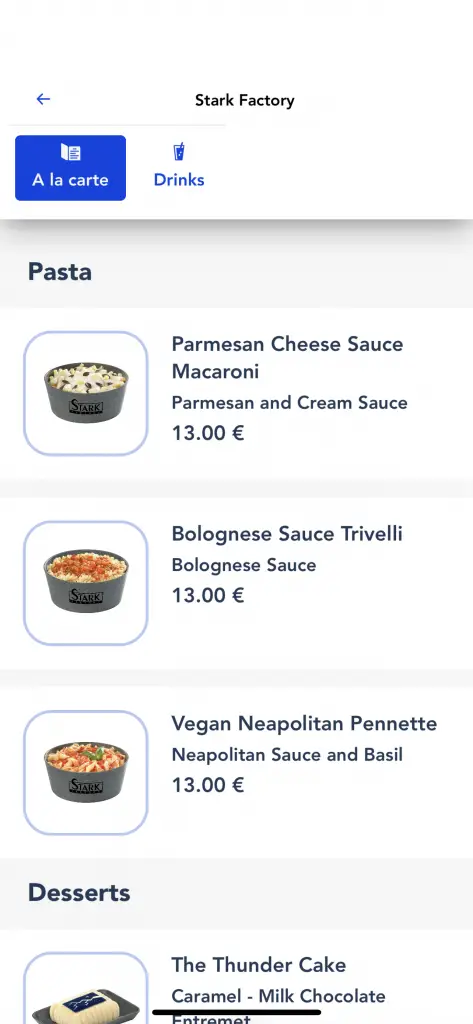Screen dimensions: 473x1024
Task: Switch to the Drinks tab
Action: click(x=179, y=168)
